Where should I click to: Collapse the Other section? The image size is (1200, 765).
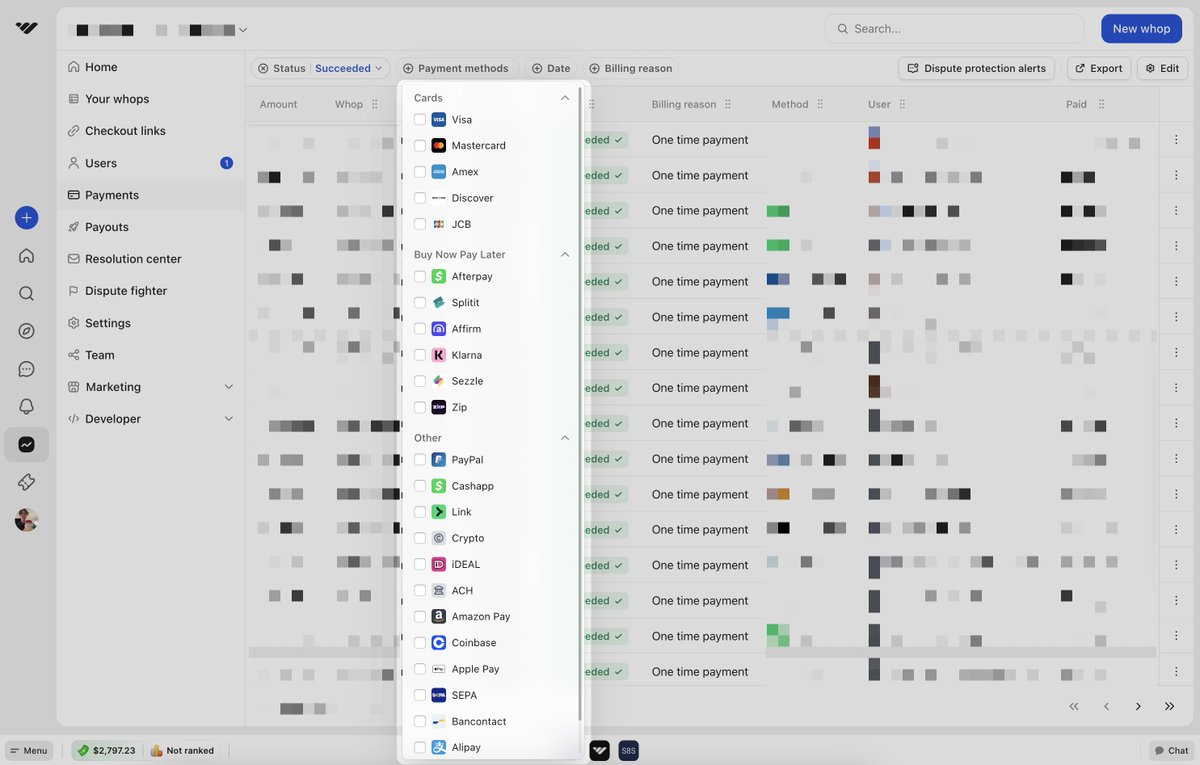pyautogui.click(x=565, y=438)
